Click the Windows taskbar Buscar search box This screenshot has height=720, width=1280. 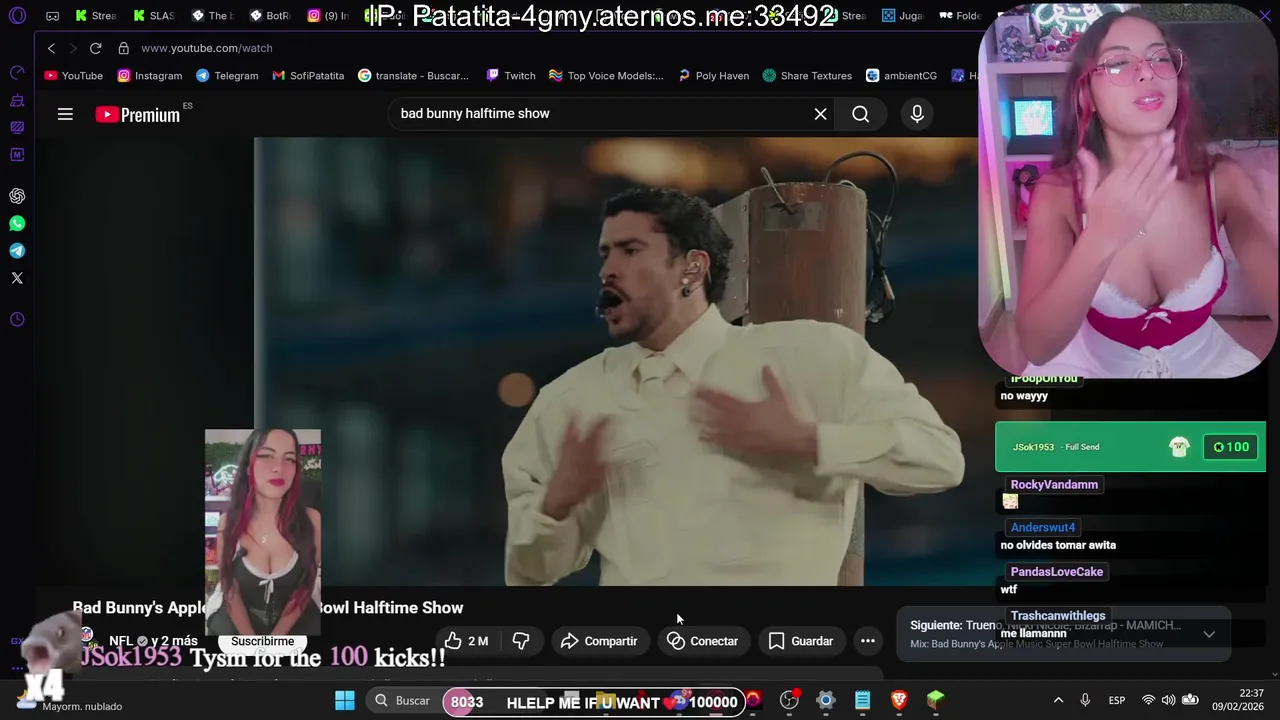(402, 701)
